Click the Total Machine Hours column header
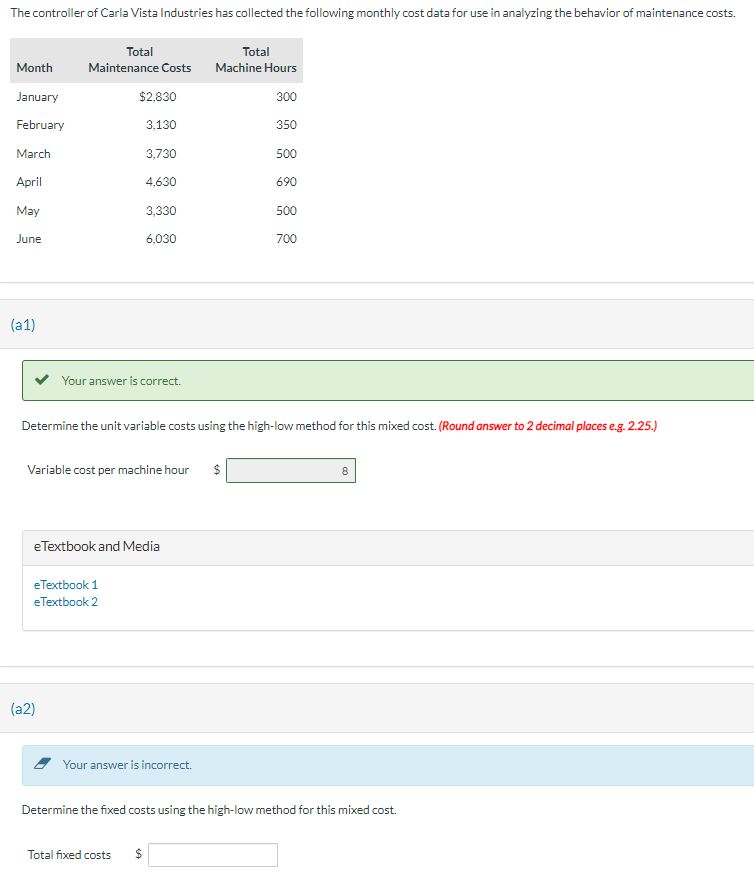Image resolution: width=754 pixels, height=885 pixels. (x=256, y=60)
